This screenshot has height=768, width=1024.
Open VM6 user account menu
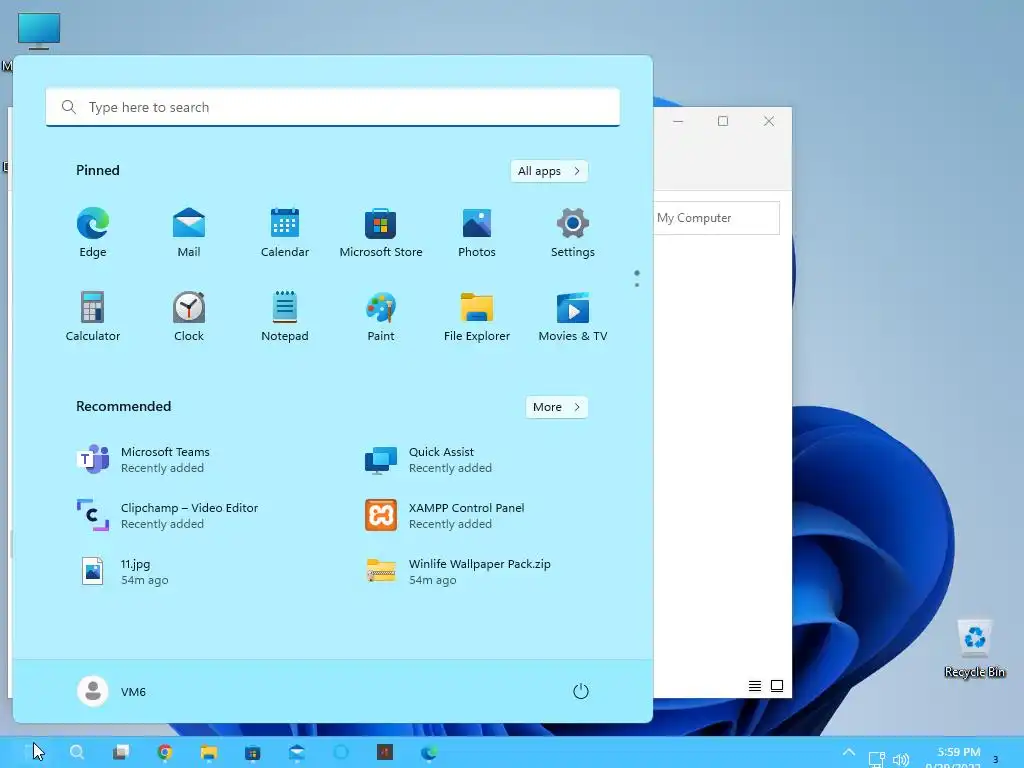(112, 692)
